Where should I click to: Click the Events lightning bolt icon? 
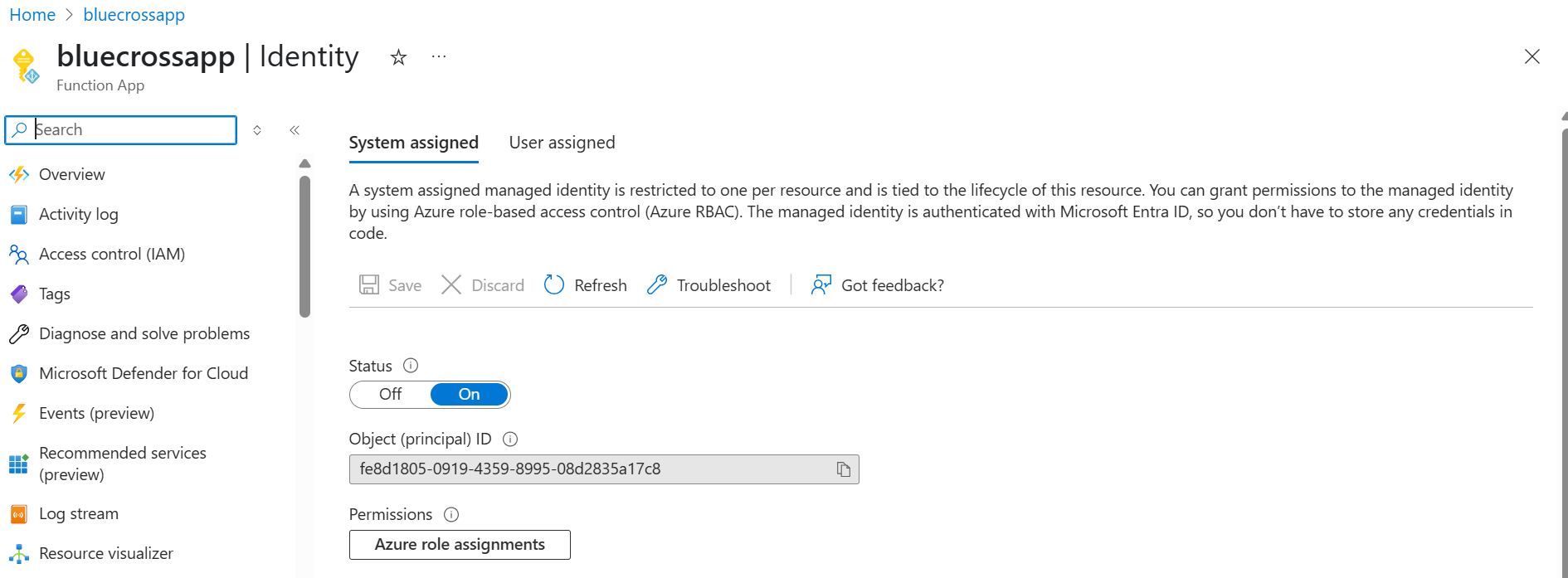[19, 413]
